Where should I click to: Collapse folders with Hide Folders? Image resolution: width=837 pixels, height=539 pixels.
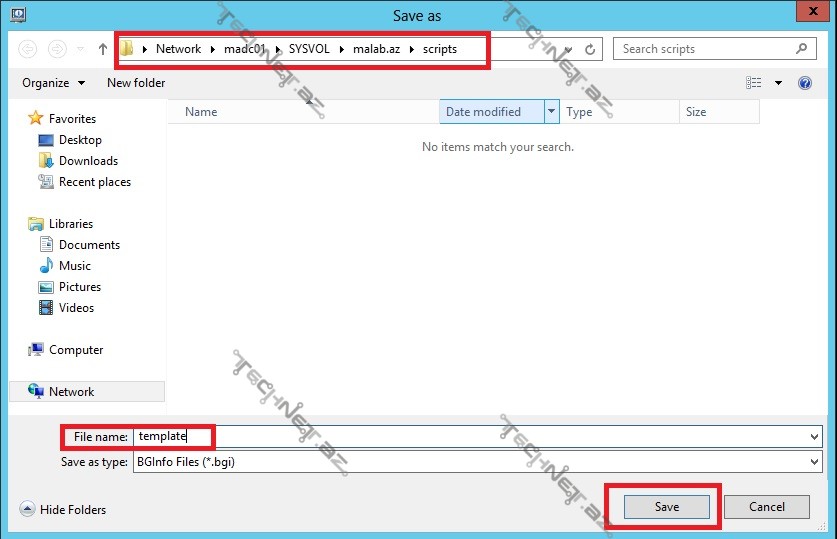[x=63, y=510]
